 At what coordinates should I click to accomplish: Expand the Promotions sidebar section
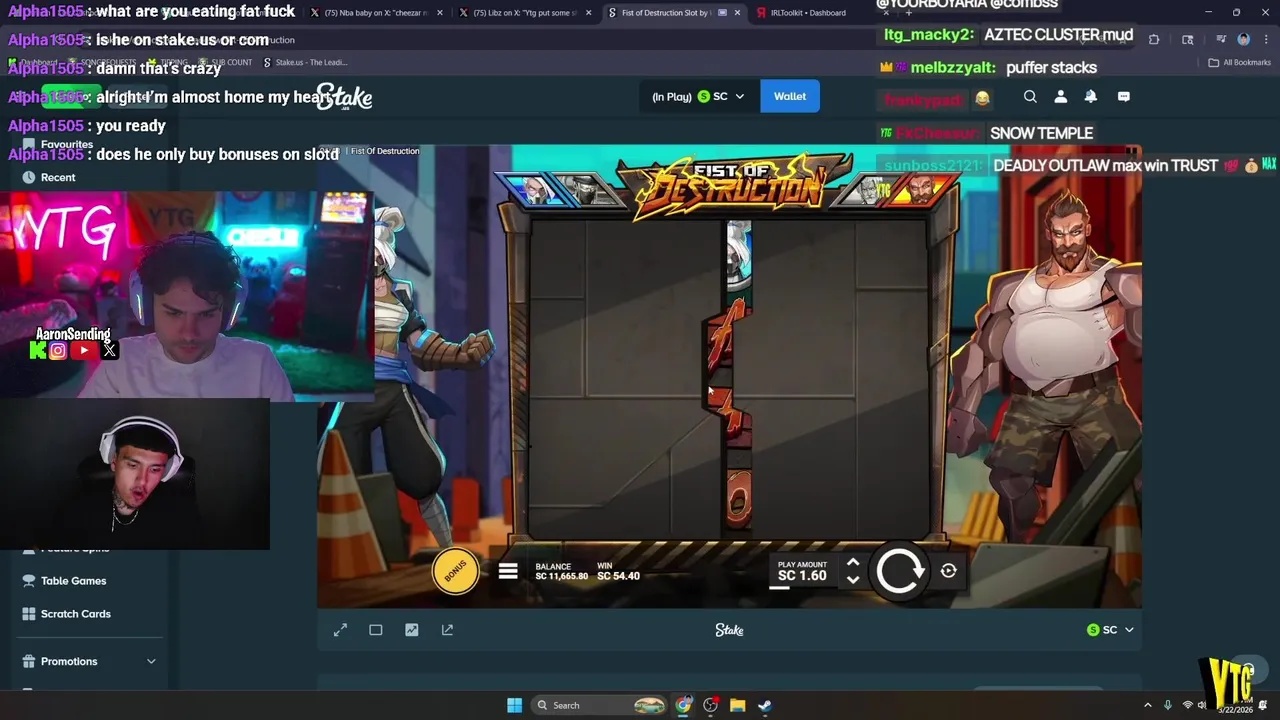pos(89,662)
